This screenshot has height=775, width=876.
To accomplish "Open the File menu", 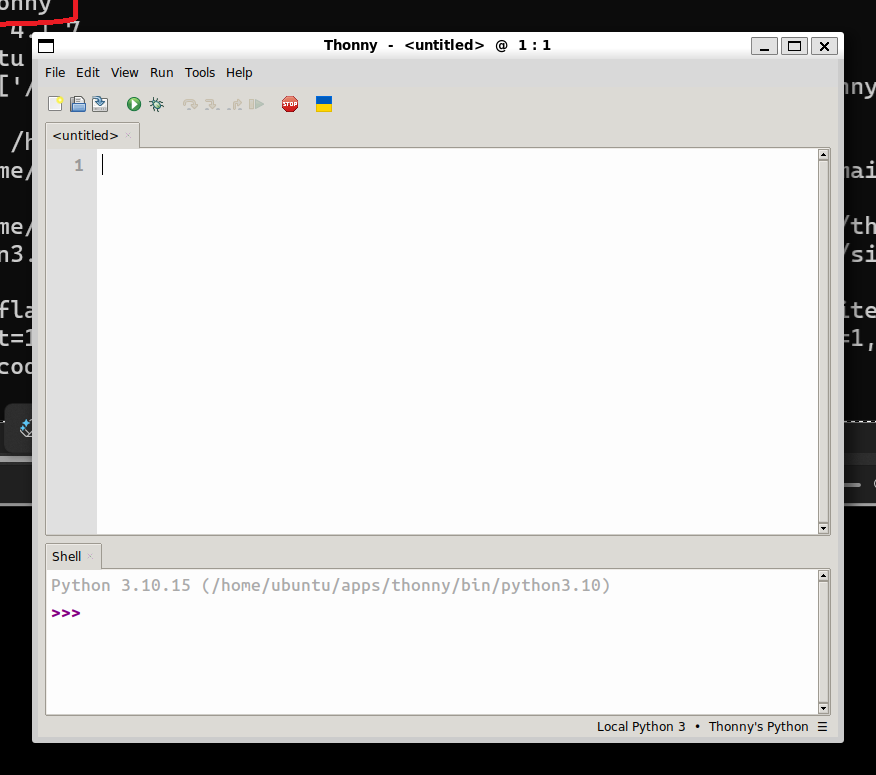I will [x=55, y=73].
